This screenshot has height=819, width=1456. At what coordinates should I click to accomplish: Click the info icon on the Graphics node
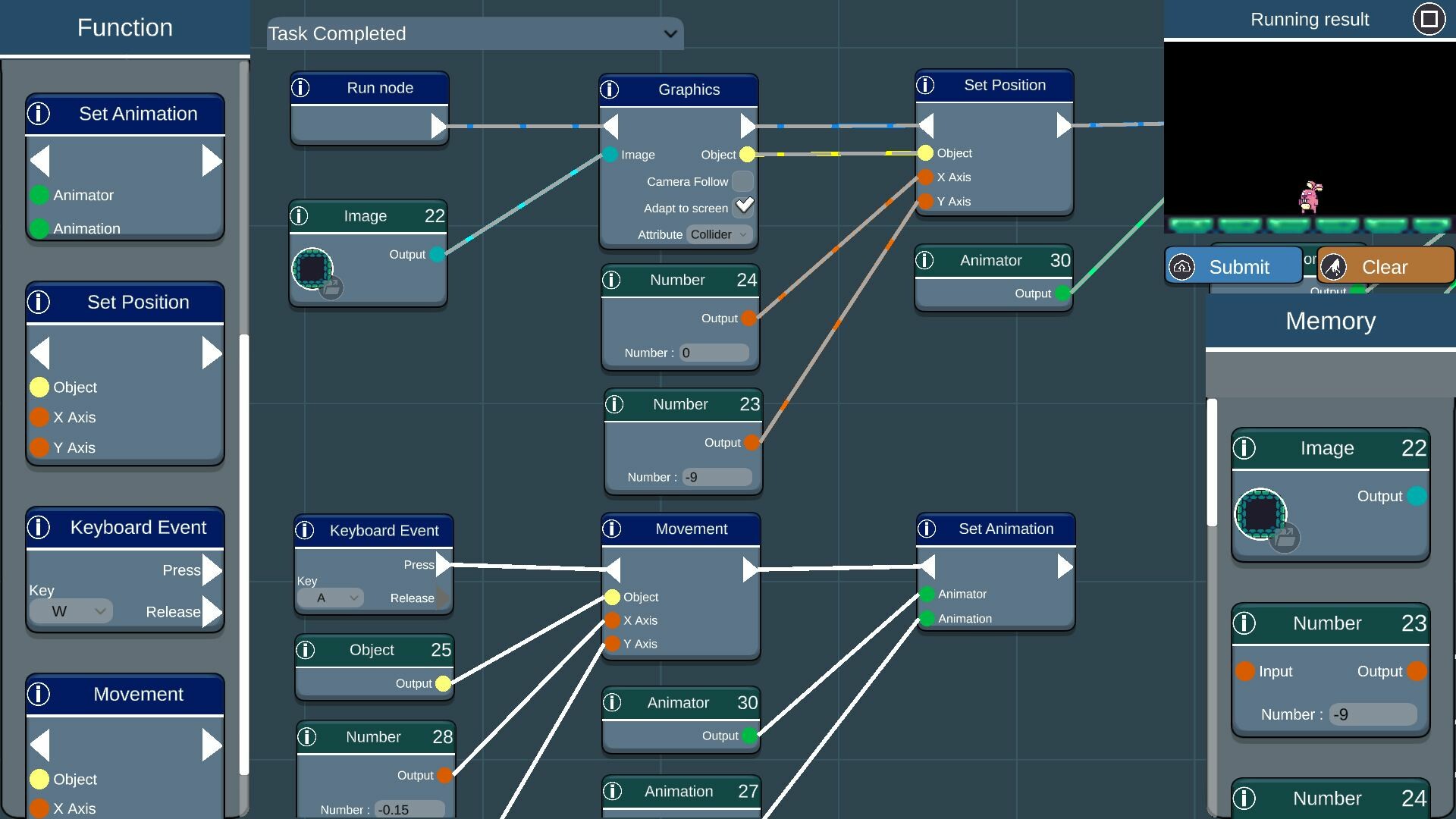[x=611, y=89]
